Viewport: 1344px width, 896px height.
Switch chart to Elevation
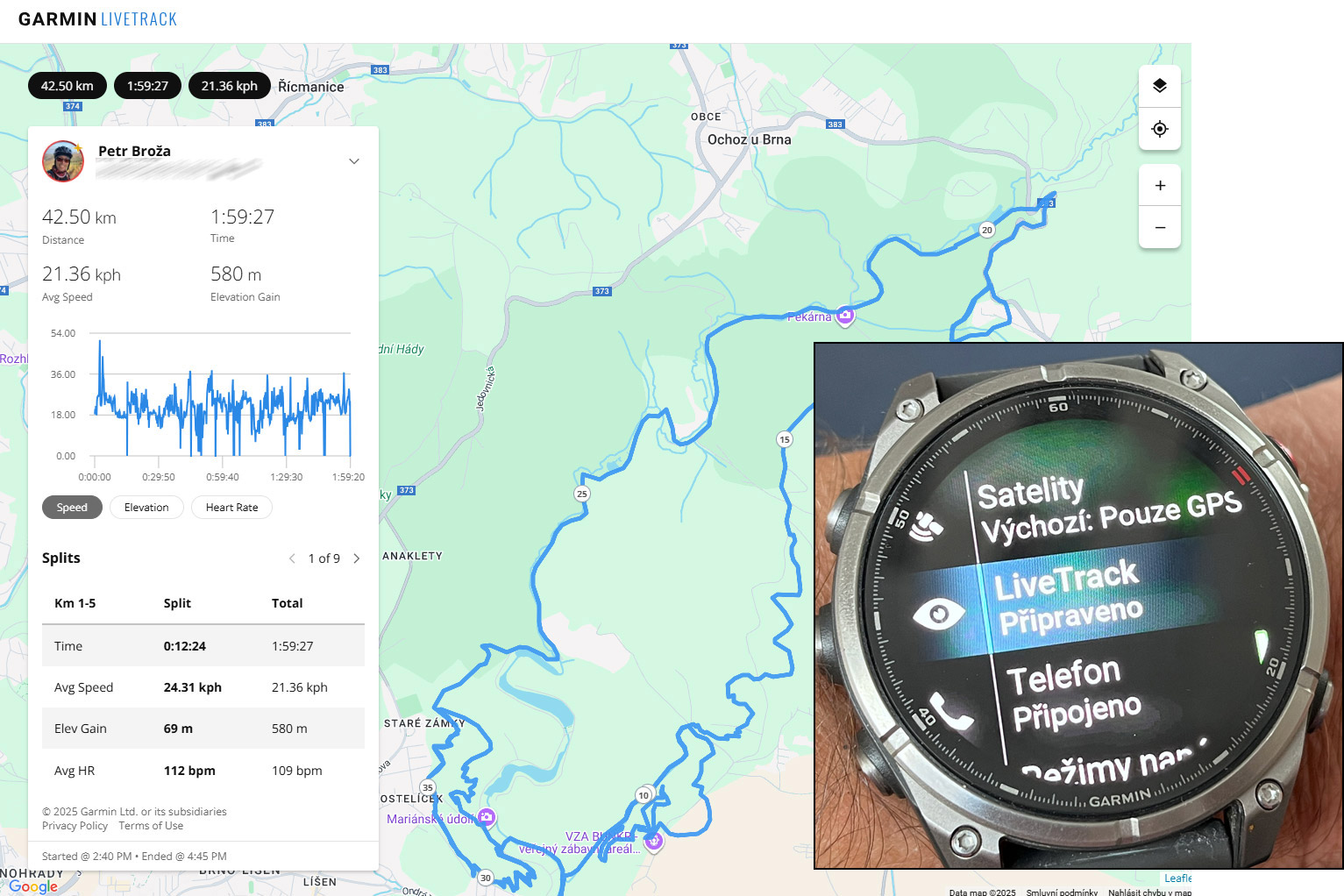coord(146,508)
